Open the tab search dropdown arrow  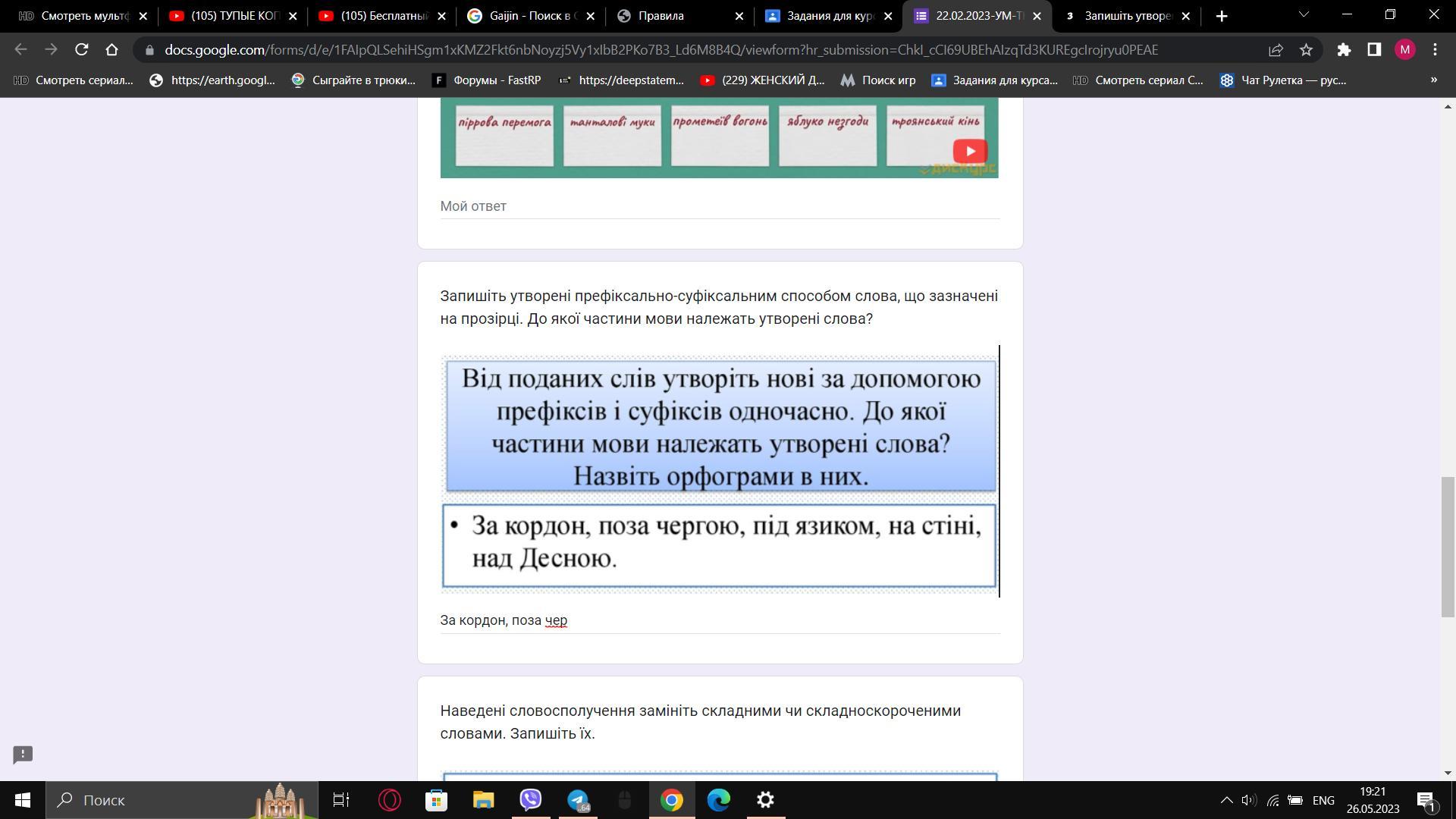click(1304, 15)
